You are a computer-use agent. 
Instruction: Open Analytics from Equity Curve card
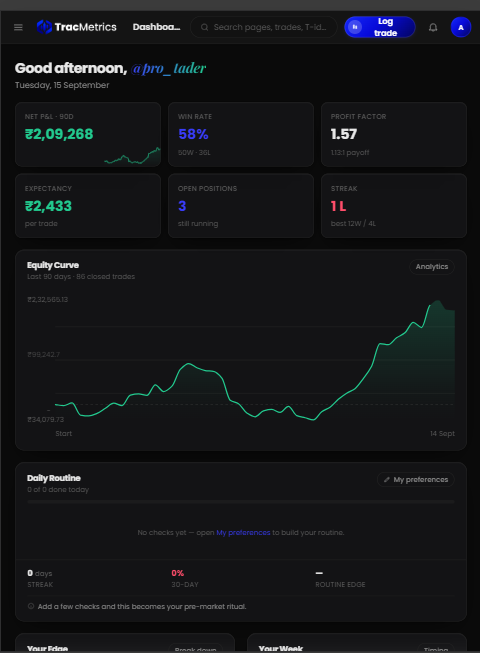[432, 267]
